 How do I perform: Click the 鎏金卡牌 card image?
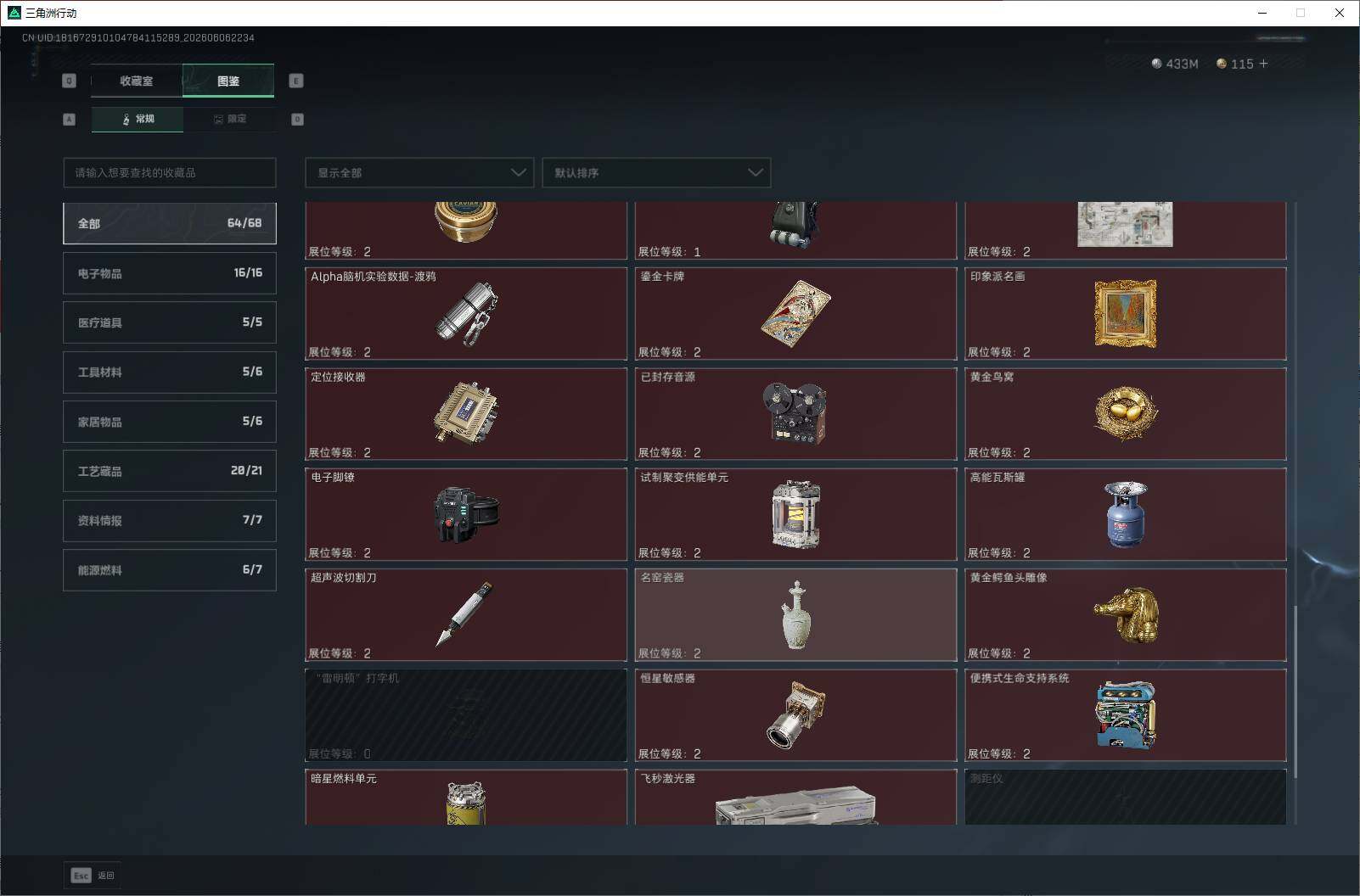point(795,314)
